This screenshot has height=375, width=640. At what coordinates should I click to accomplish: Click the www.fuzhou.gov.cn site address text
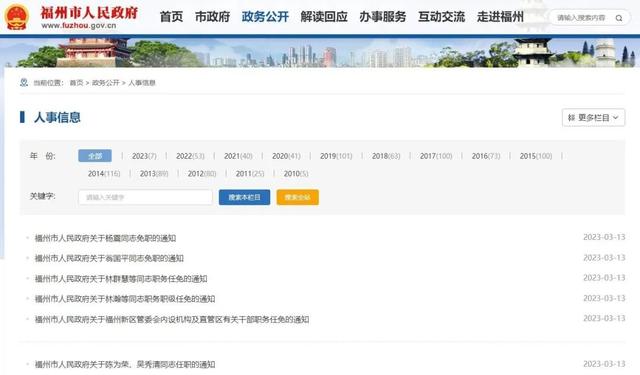click(79, 26)
